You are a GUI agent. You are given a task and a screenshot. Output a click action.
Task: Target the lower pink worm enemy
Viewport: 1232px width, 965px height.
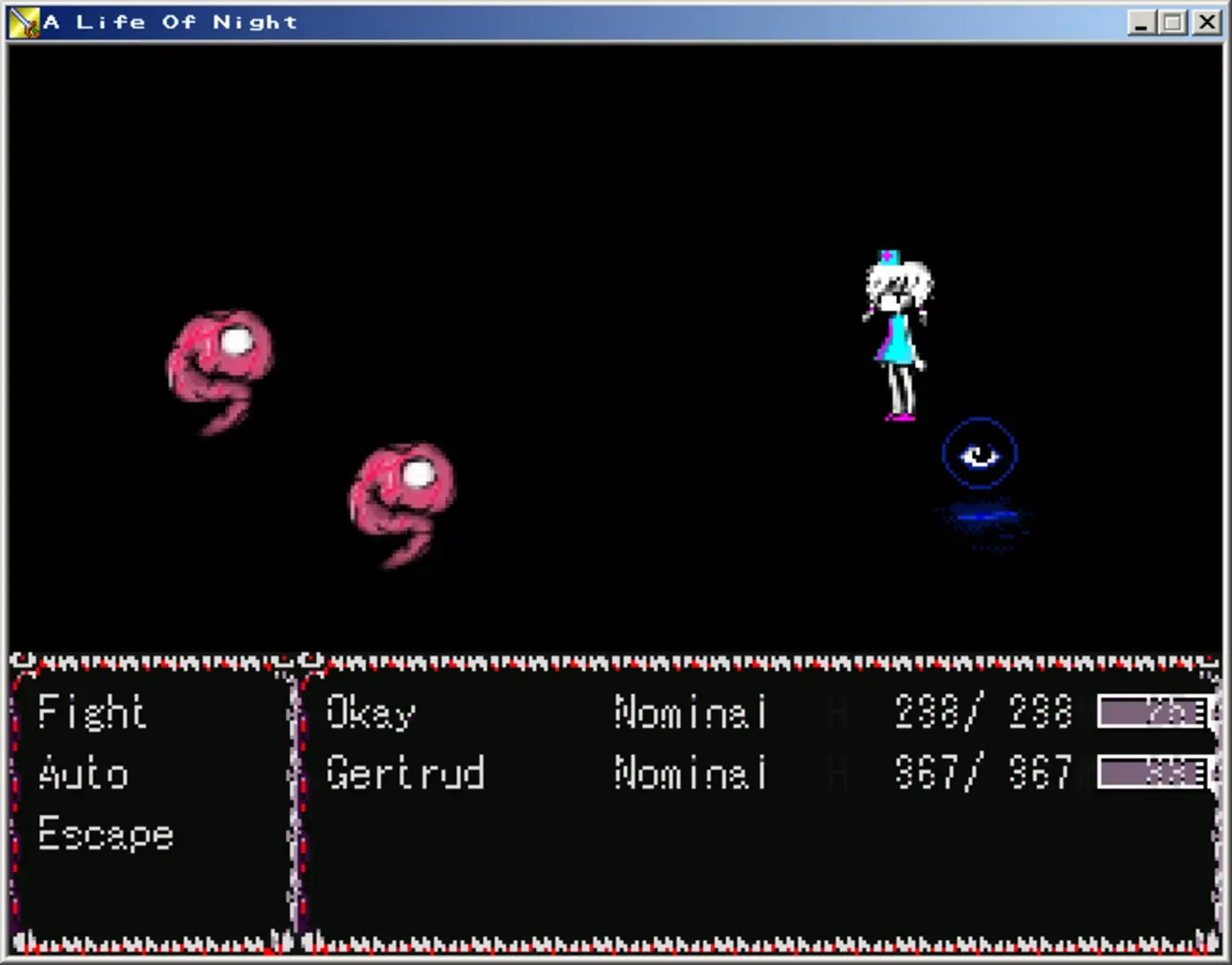coord(401,501)
